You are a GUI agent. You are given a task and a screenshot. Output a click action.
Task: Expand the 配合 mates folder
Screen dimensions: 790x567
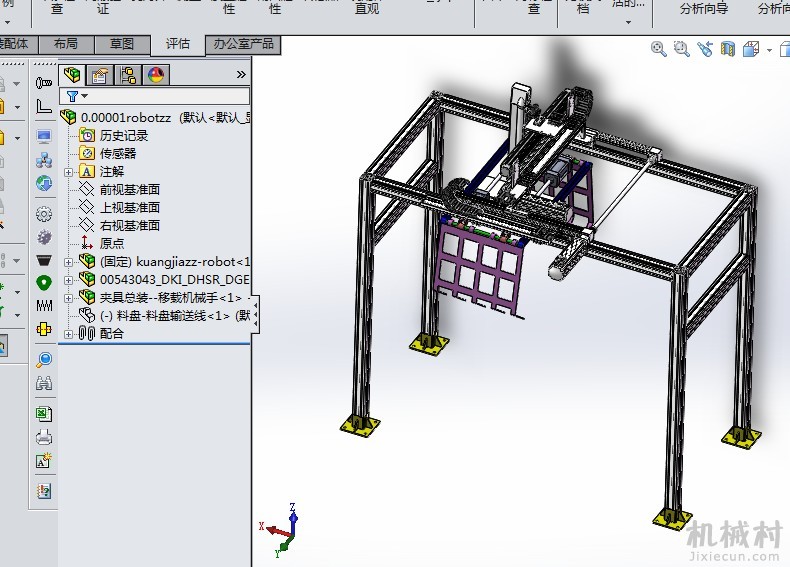[69, 334]
